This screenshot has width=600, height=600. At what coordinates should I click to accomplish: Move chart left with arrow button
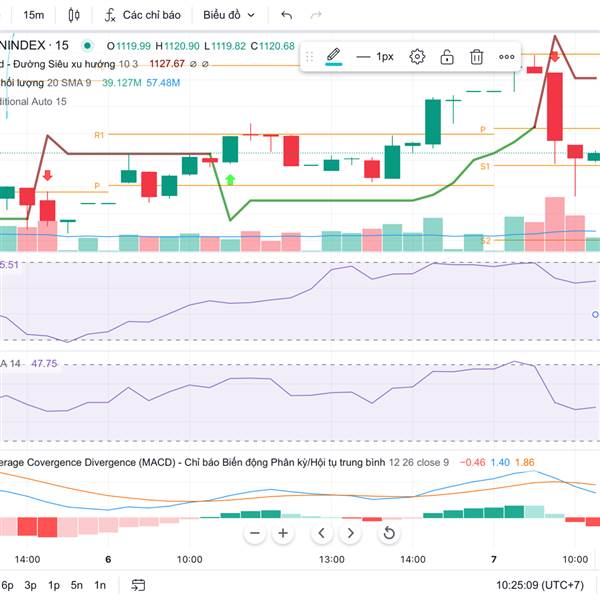322,533
